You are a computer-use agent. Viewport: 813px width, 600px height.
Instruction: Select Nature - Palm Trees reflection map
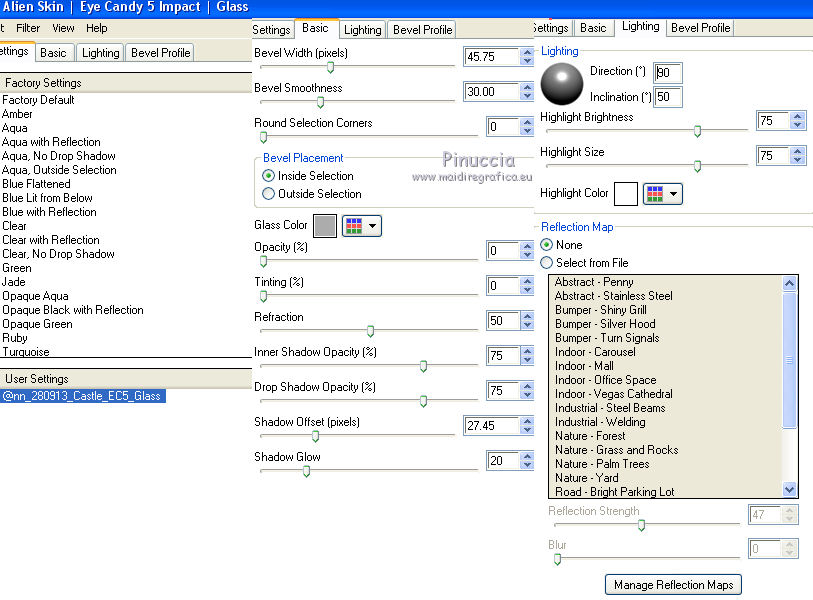(602, 464)
